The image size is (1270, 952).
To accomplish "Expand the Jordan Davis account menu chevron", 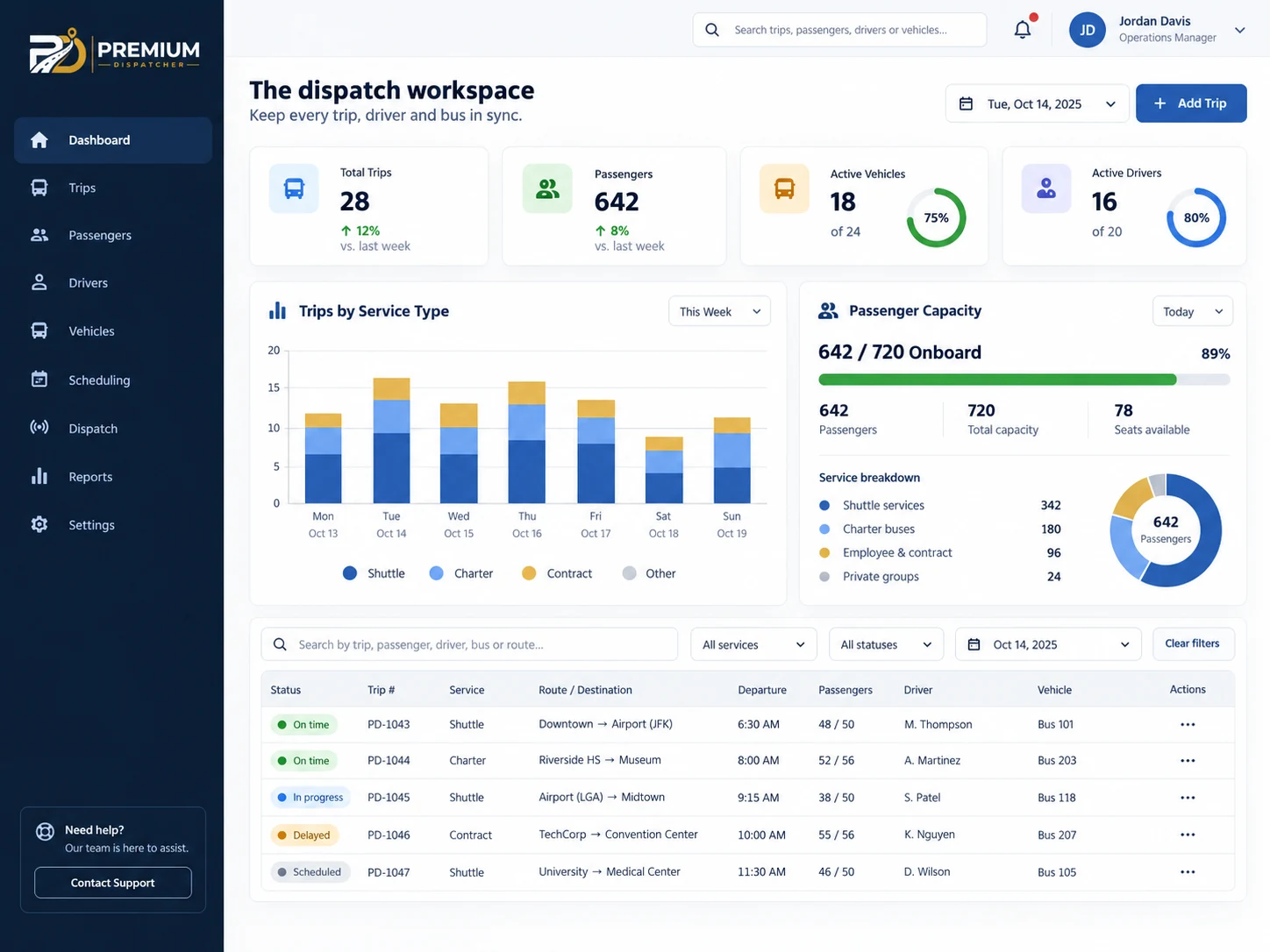I will click(1240, 30).
